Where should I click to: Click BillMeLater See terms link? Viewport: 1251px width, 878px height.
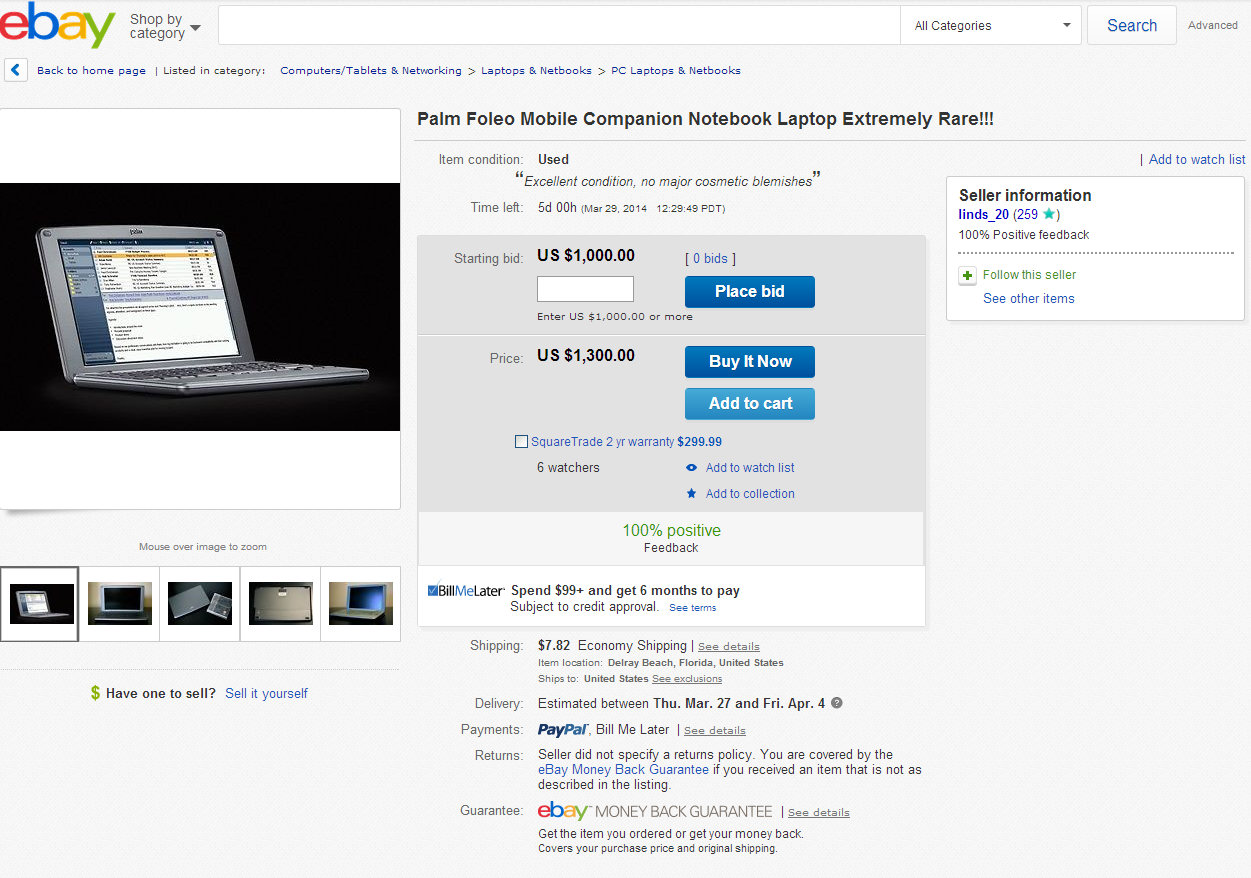(x=693, y=608)
